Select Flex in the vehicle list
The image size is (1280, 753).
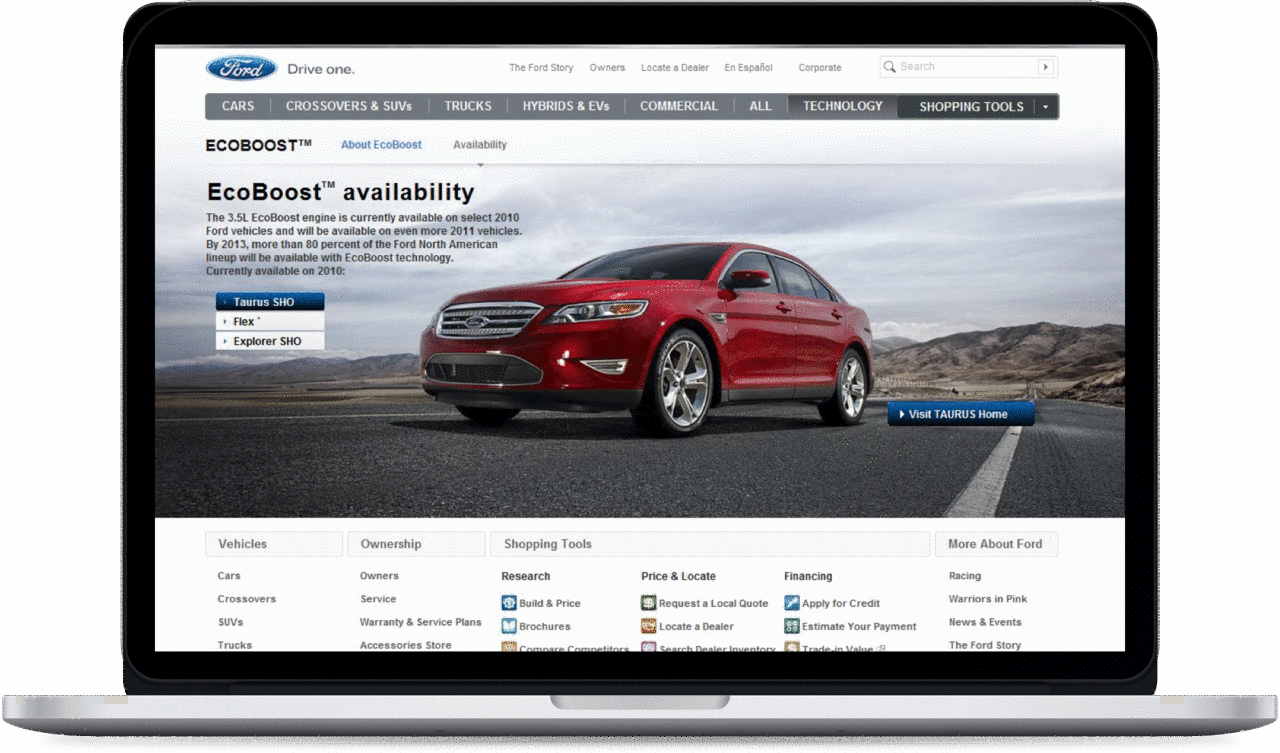270,322
